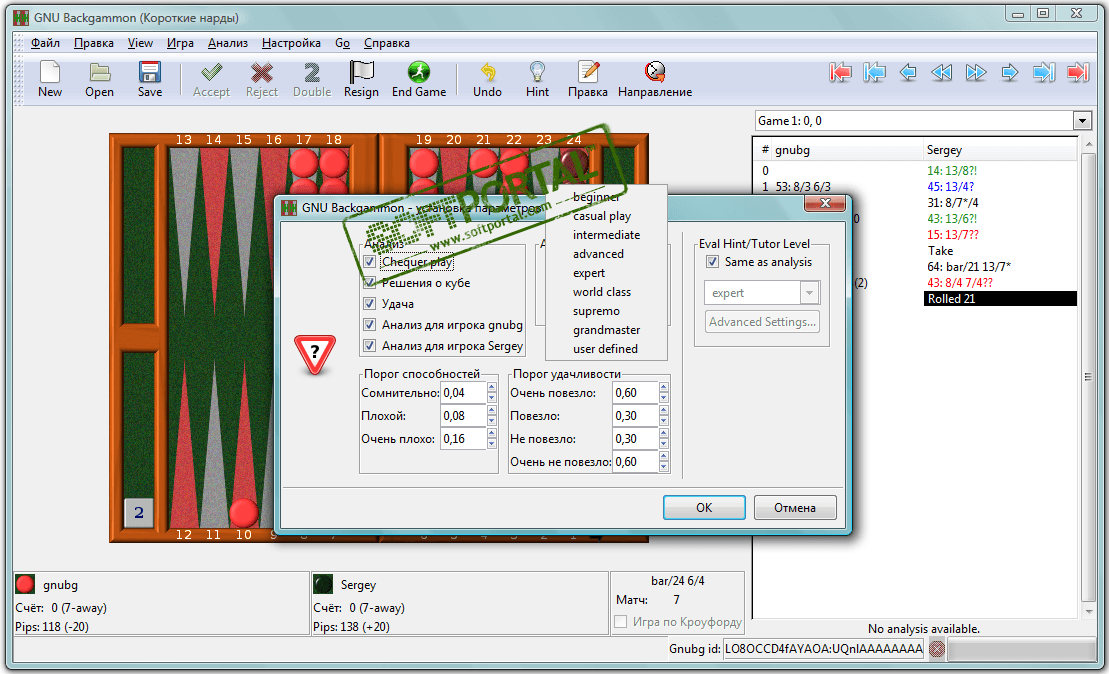
Task: Undo the move with Undo icon
Action: [487, 73]
